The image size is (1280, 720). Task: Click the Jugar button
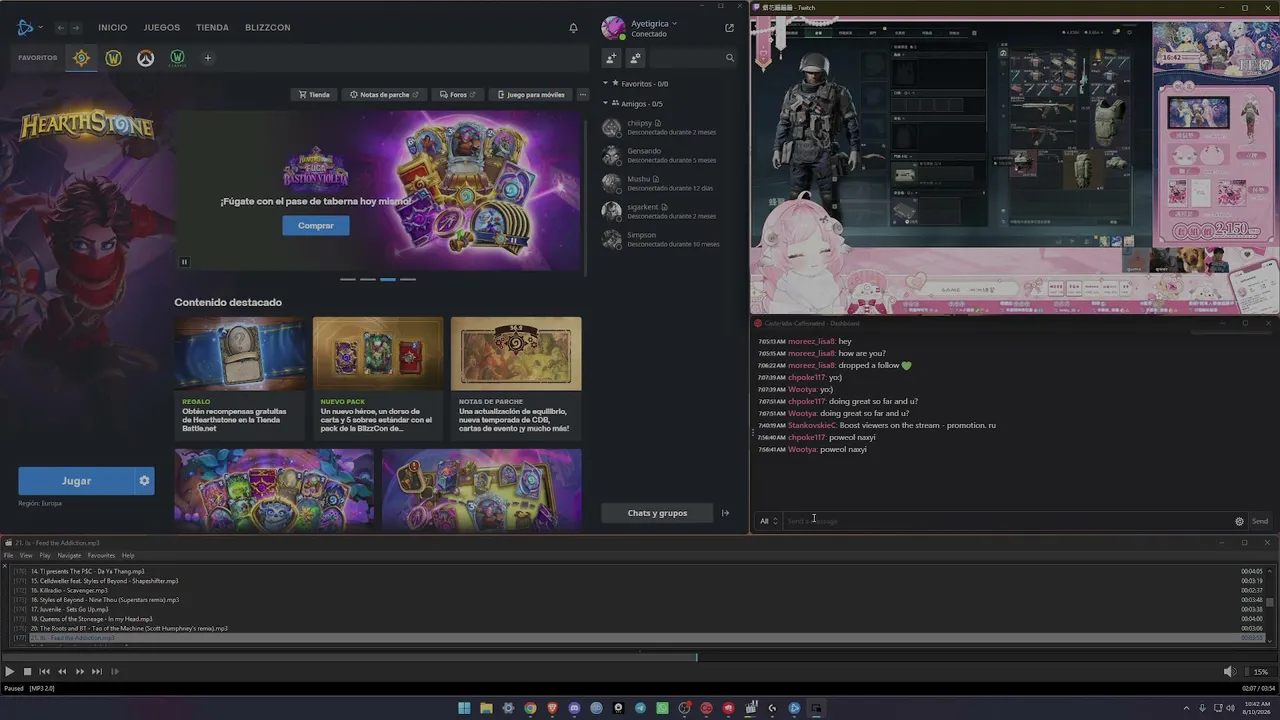point(76,481)
